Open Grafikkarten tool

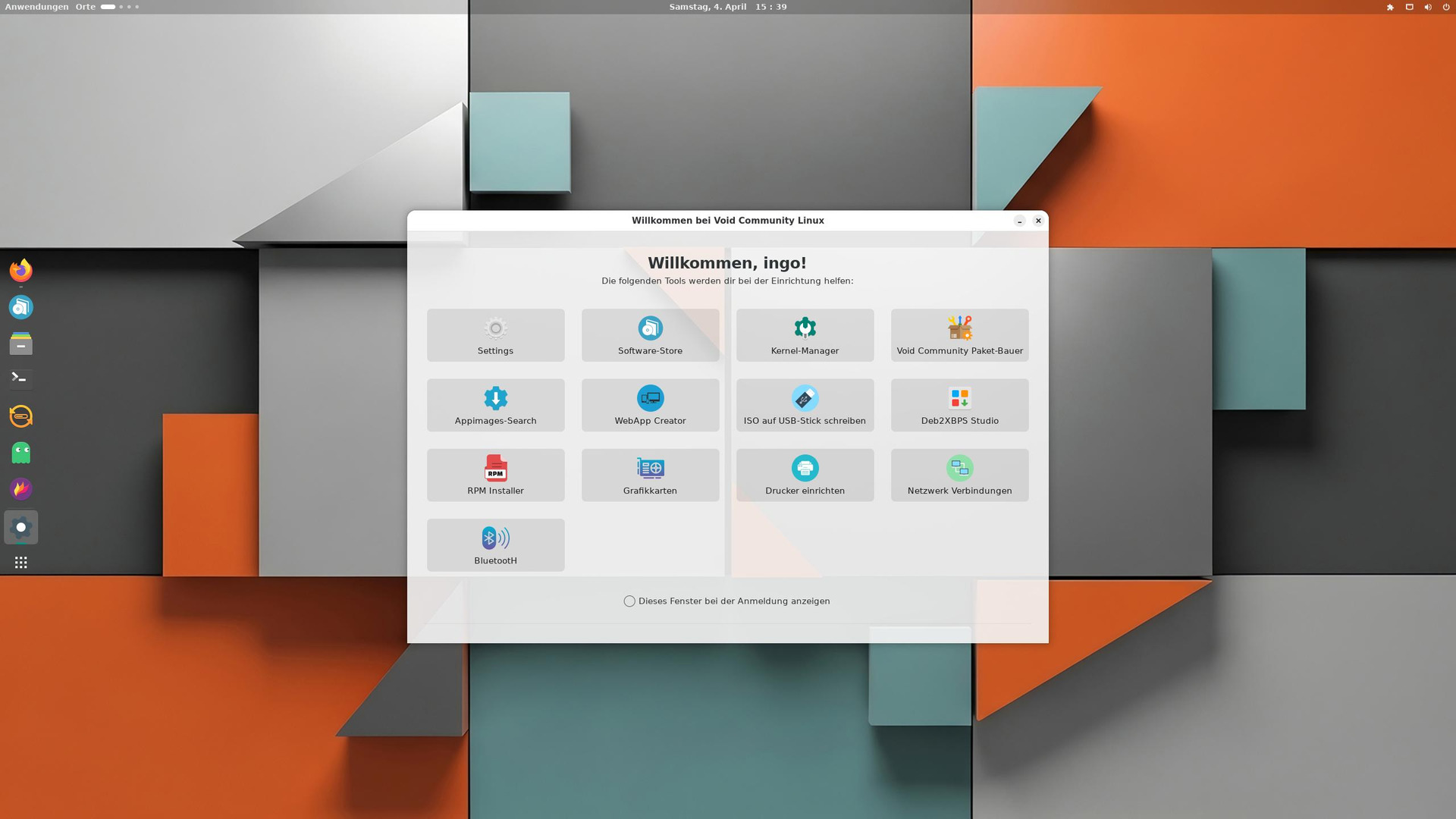tap(650, 475)
